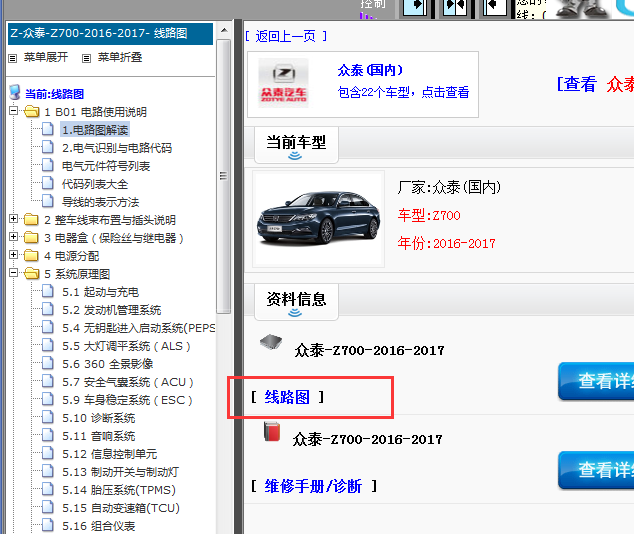Click '查看详细' button beside 线路图

tap(596, 381)
